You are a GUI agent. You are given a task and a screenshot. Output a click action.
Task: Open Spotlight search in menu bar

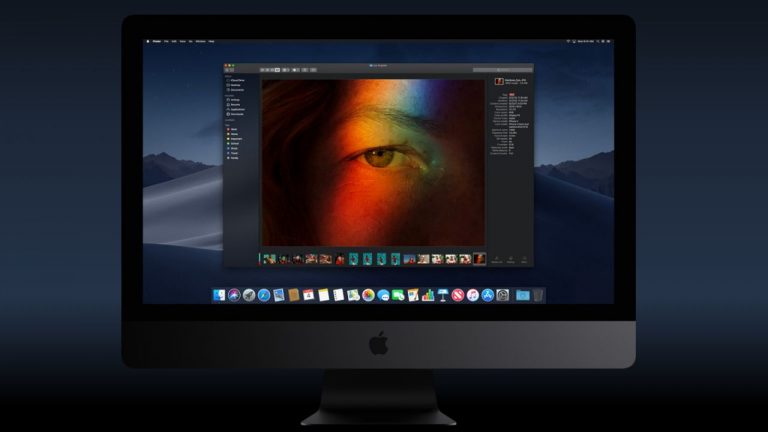(598, 41)
